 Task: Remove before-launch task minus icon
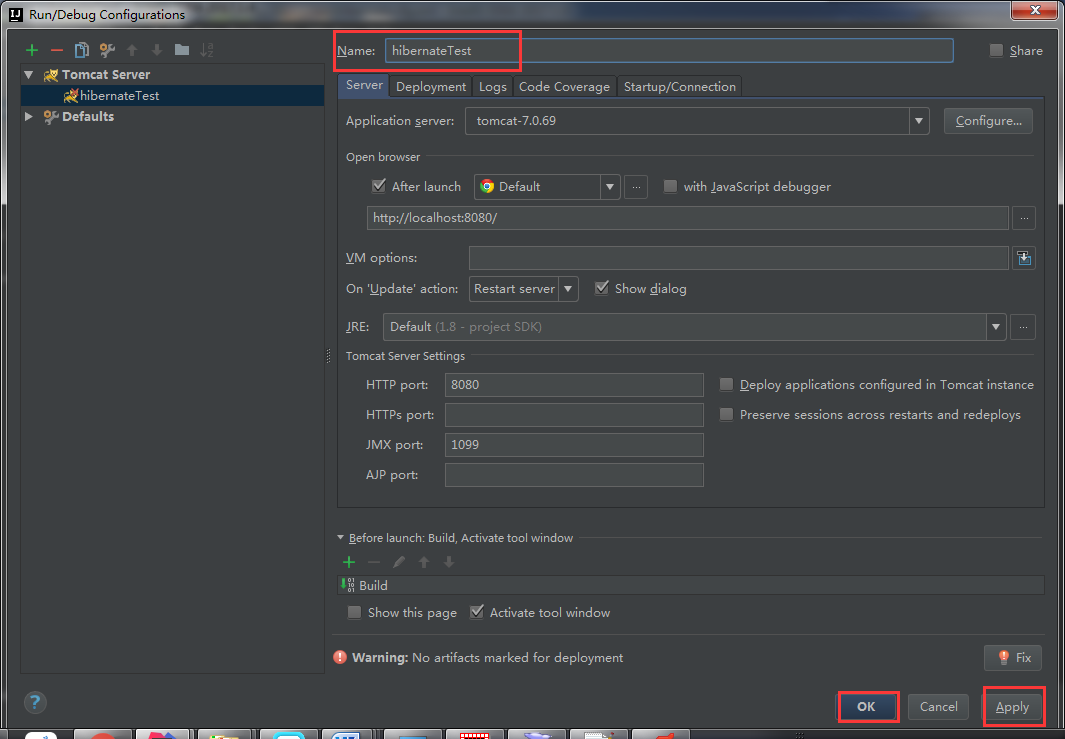tap(374, 562)
